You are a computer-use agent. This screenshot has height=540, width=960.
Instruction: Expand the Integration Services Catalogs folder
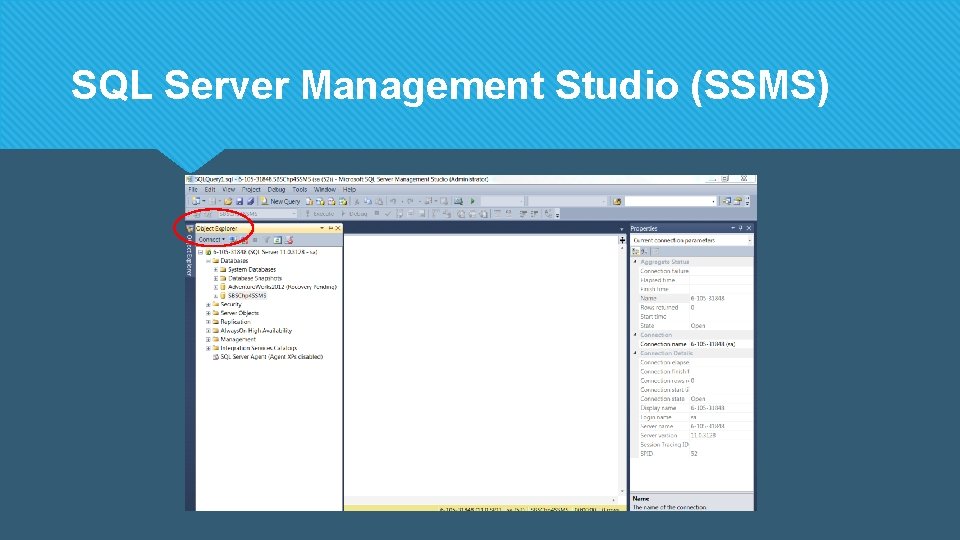(208, 348)
